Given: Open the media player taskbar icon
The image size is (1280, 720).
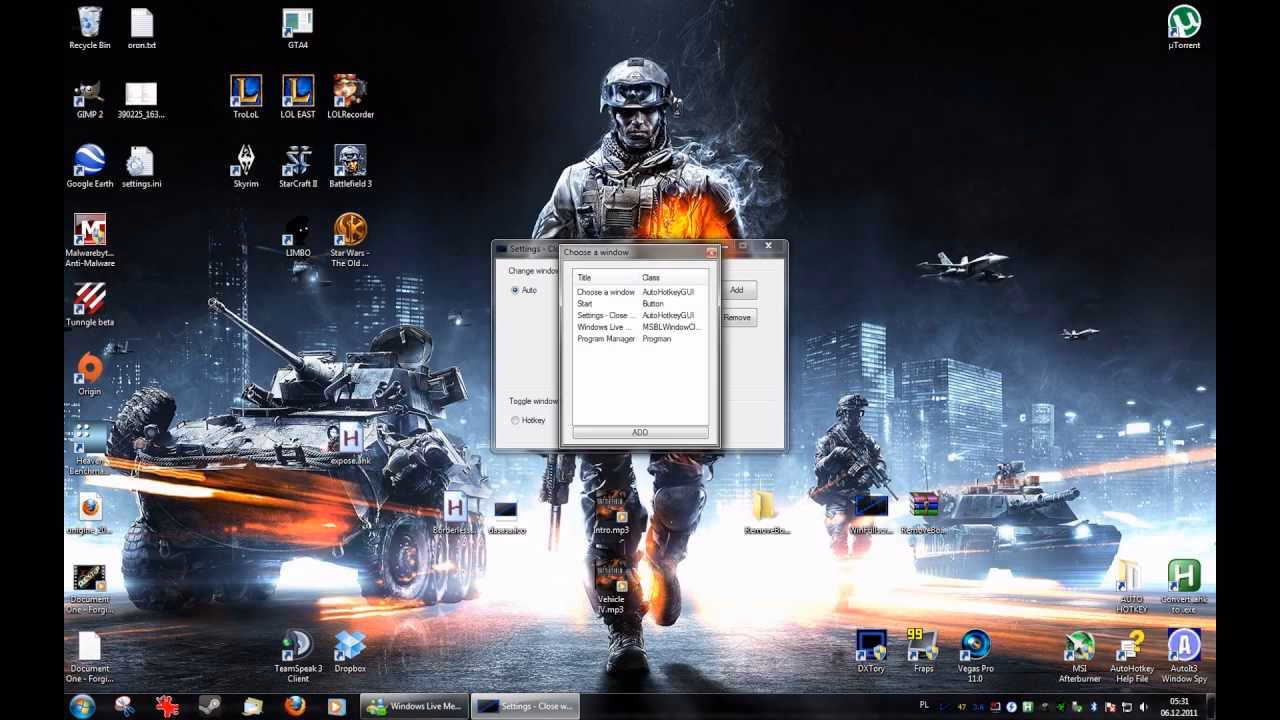Looking at the screenshot, I should coord(336,706).
